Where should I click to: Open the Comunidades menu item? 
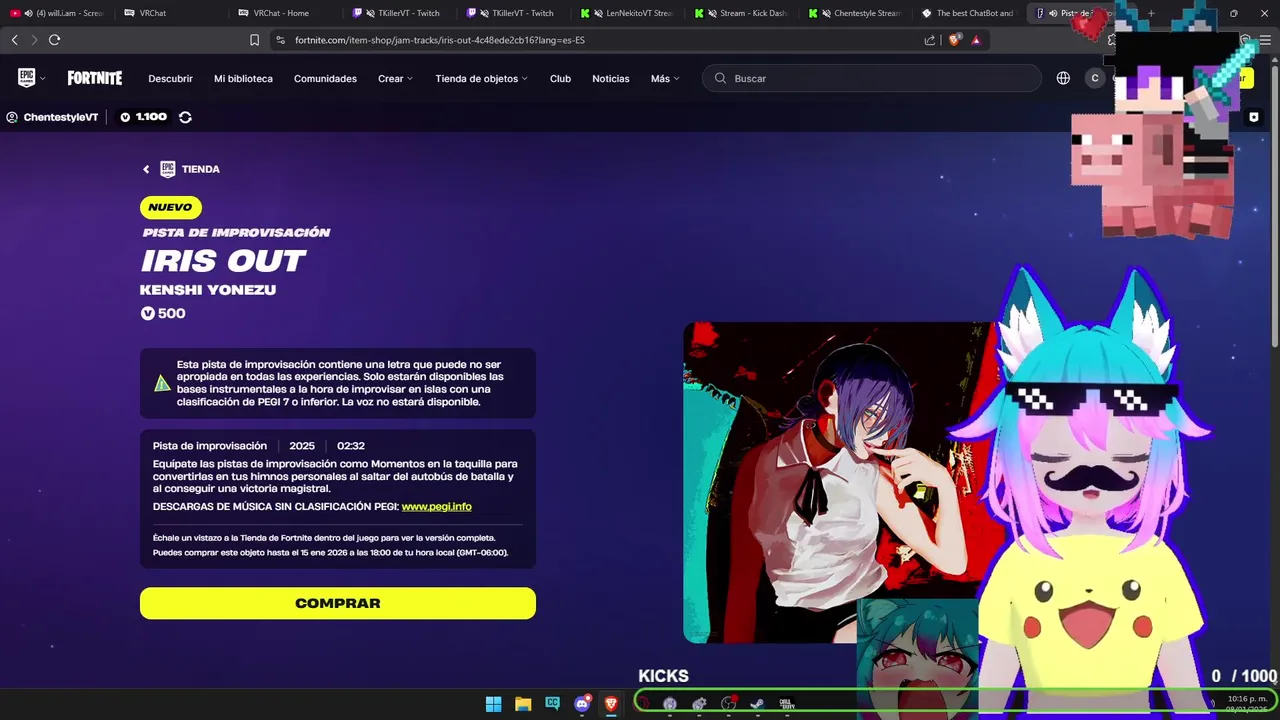click(x=325, y=78)
